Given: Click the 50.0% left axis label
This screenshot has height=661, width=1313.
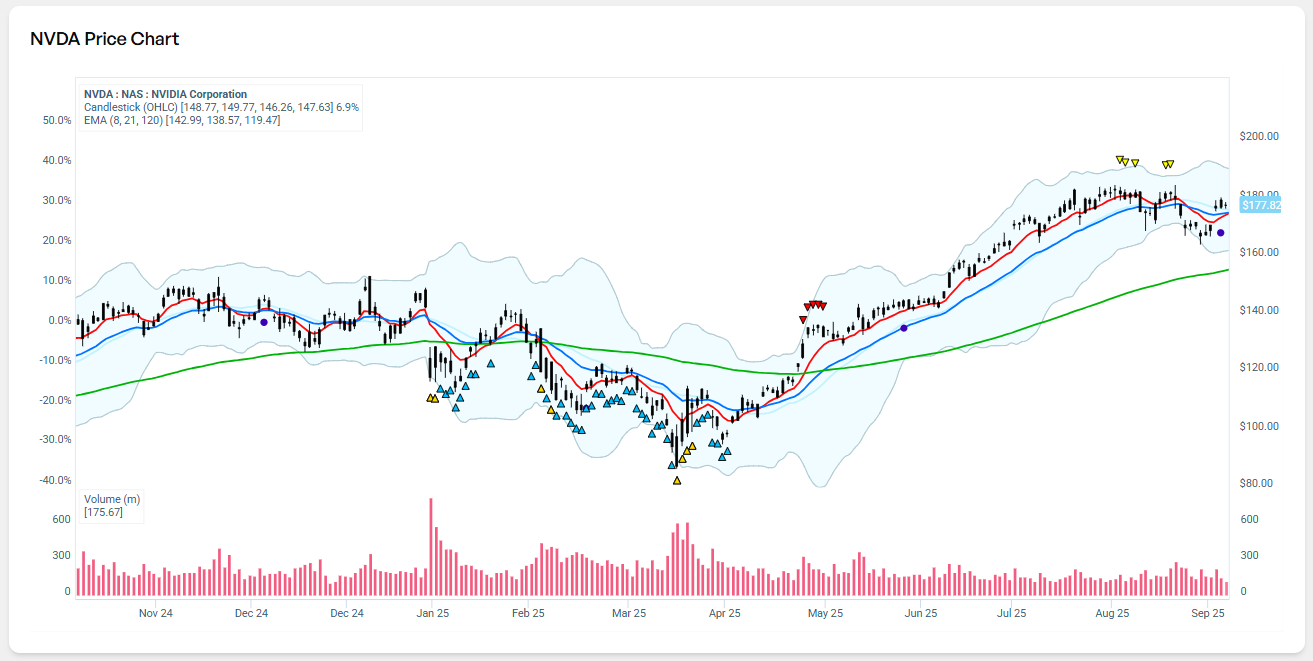Looking at the screenshot, I should 57,120.
